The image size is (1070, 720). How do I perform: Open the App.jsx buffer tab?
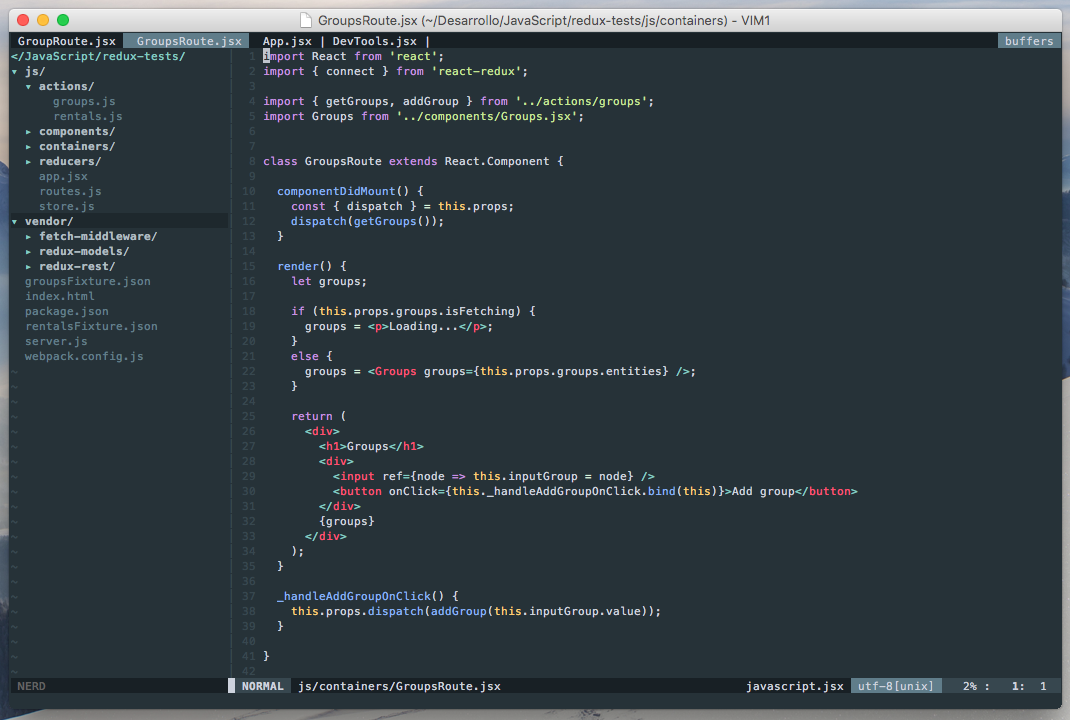pos(287,42)
